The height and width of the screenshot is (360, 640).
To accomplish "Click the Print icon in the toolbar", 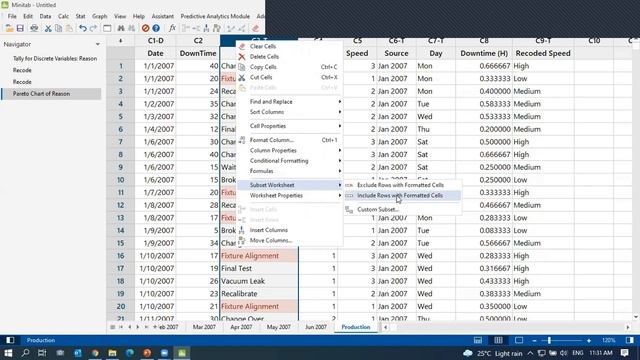I will 34,28.
